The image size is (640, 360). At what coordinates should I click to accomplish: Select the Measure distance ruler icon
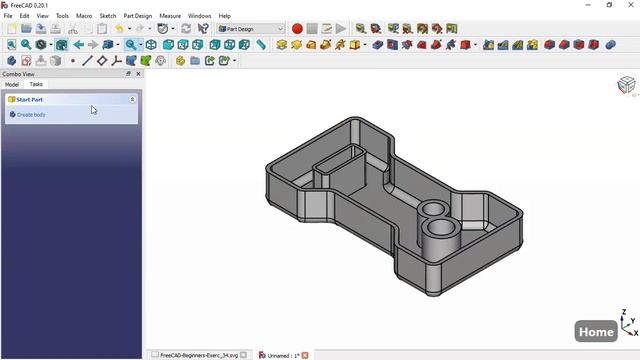click(261, 45)
